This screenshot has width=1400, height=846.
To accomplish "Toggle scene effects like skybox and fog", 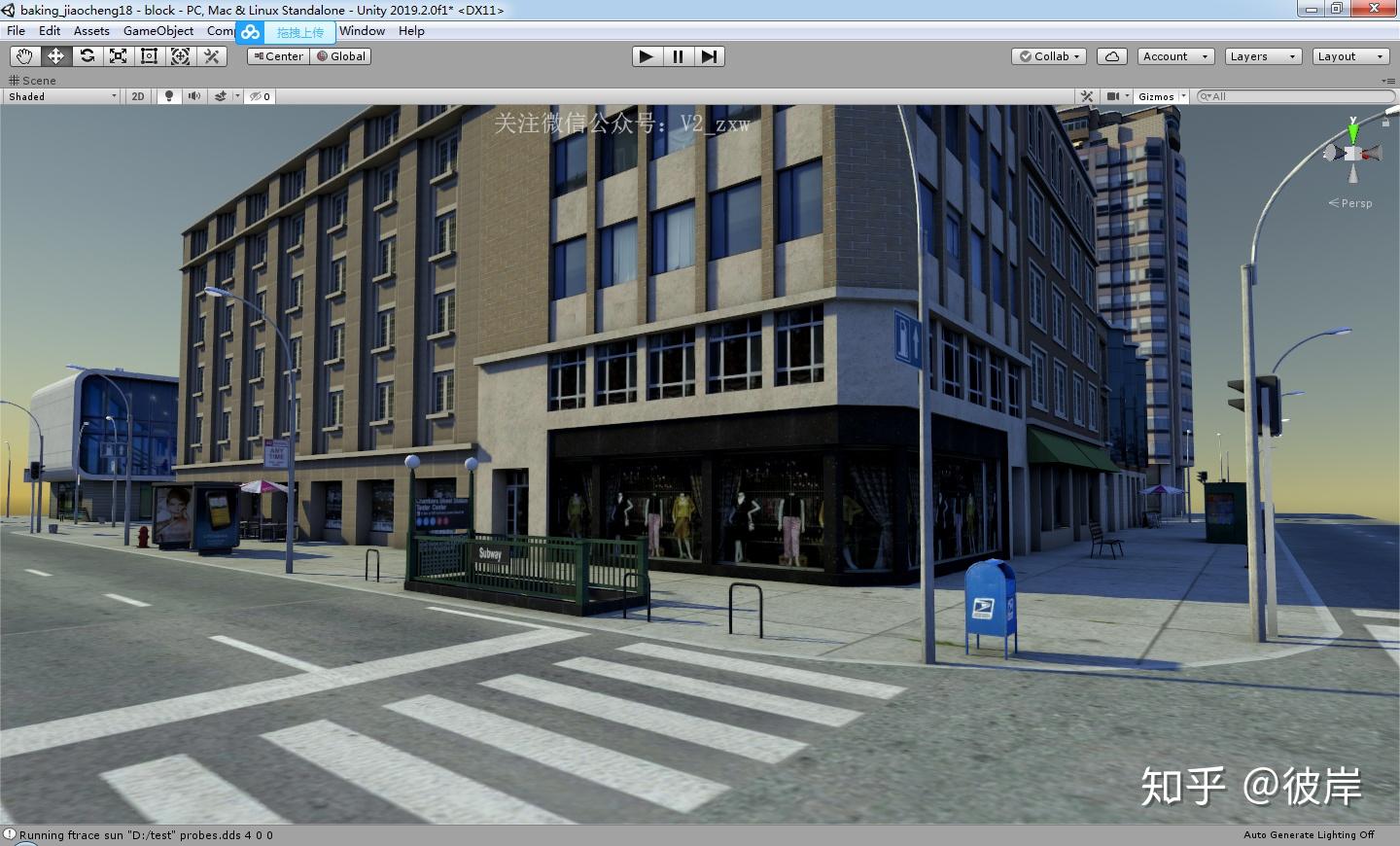I will point(221,96).
